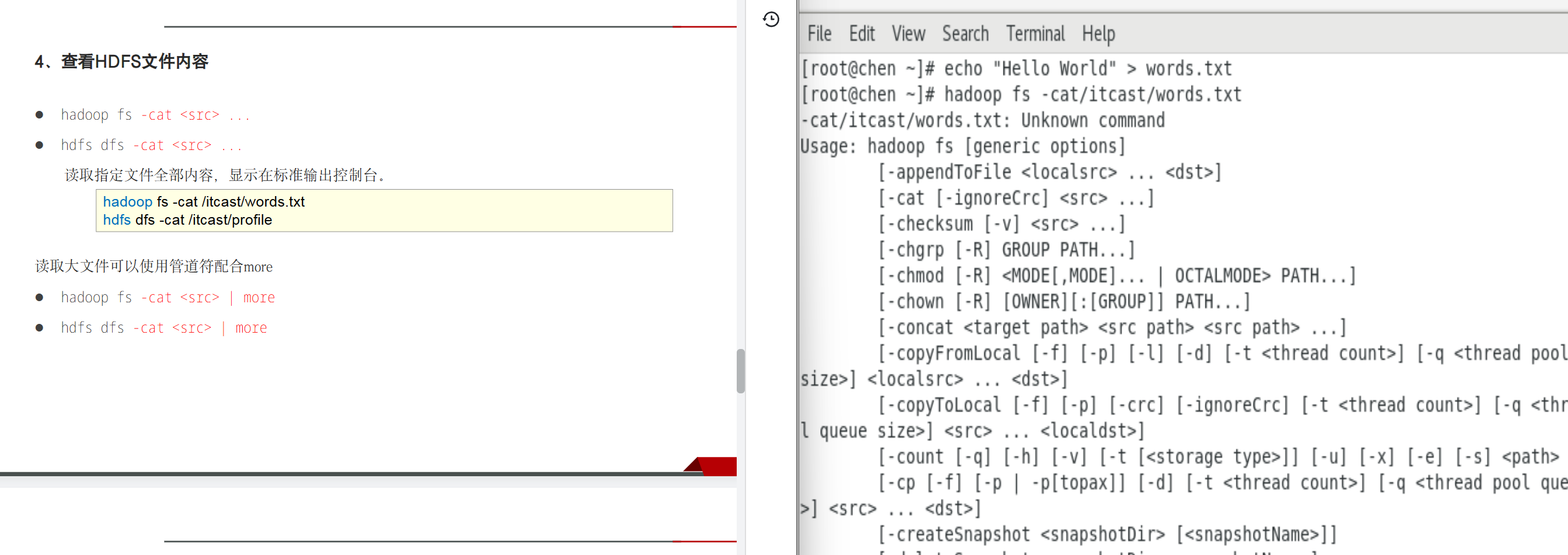Screen dimensions: 1568x555
Task: Click the [-createSnapshot <snapshotDir> line
Action: [1107, 535]
